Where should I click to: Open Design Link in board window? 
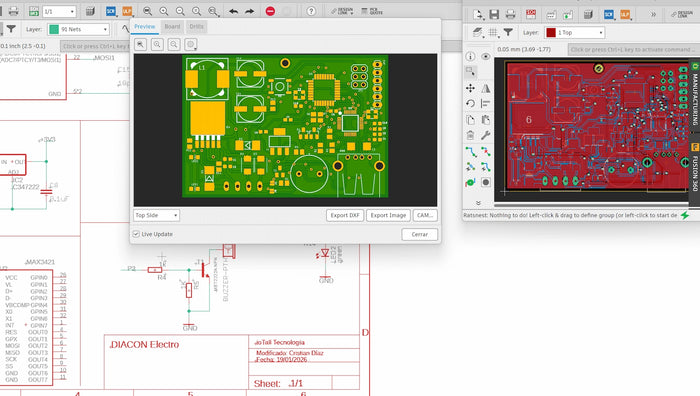pos(682,15)
